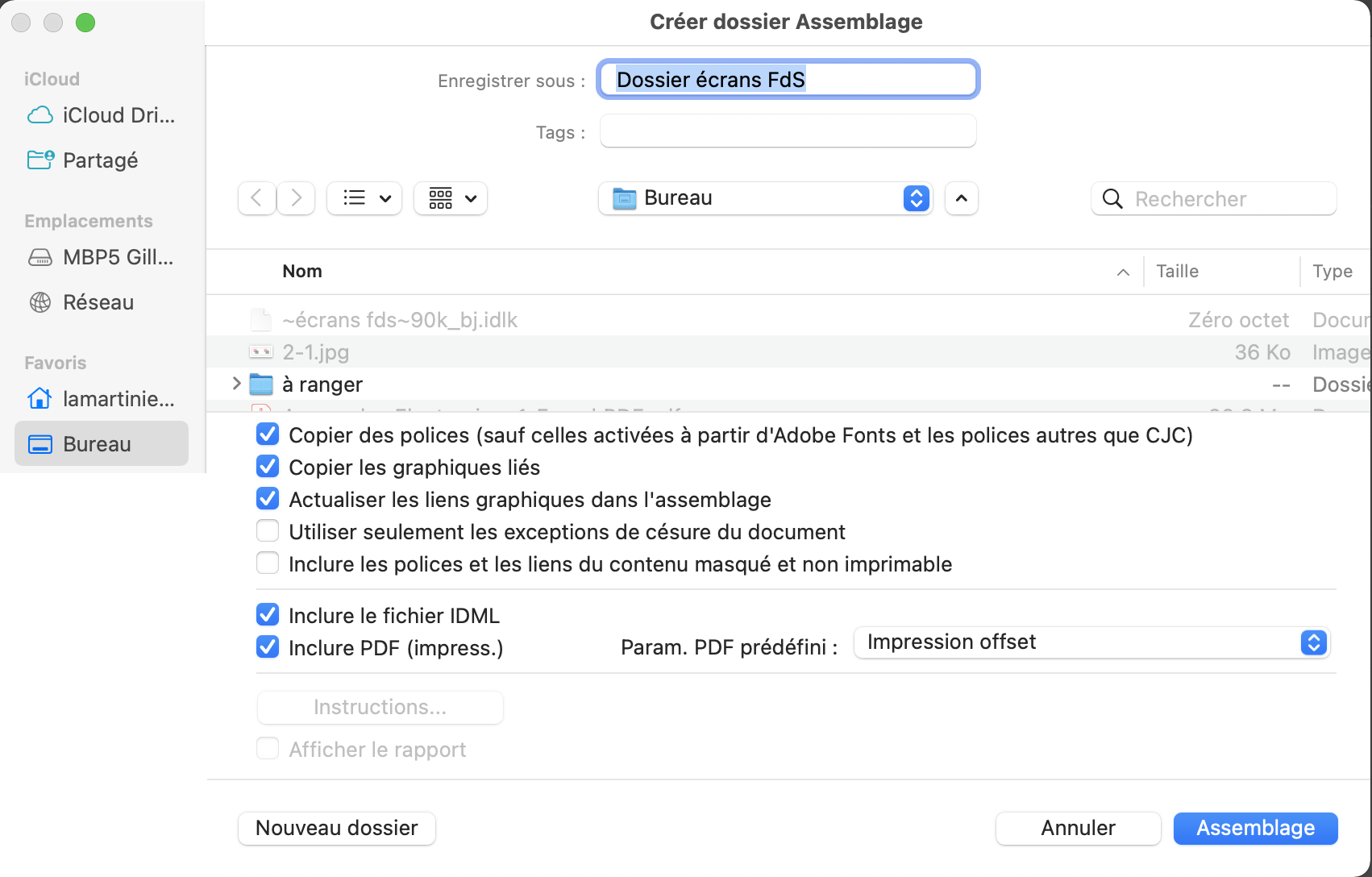Sort files by Taille column

pyautogui.click(x=1177, y=272)
